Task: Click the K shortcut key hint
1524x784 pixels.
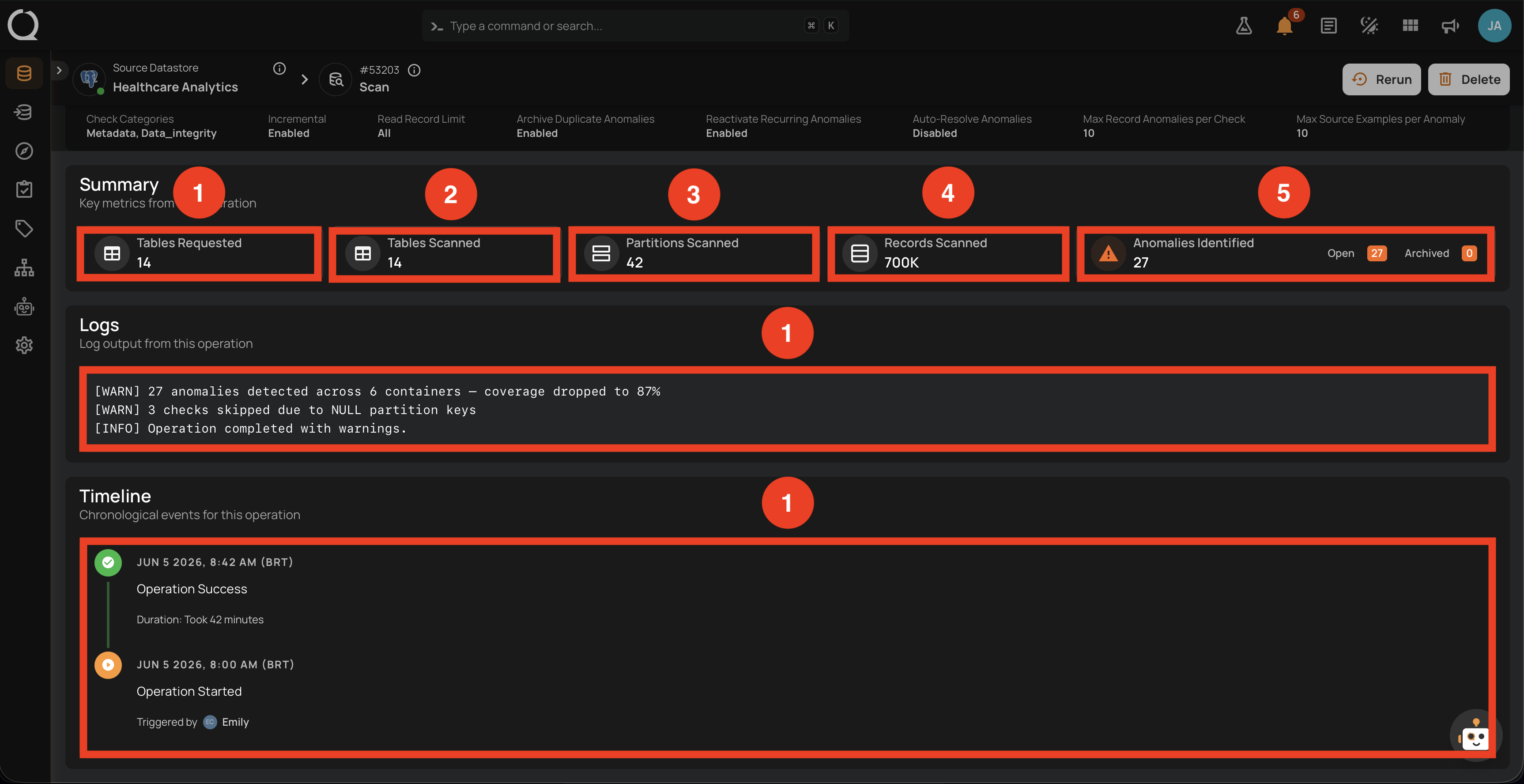Action: [x=830, y=26]
